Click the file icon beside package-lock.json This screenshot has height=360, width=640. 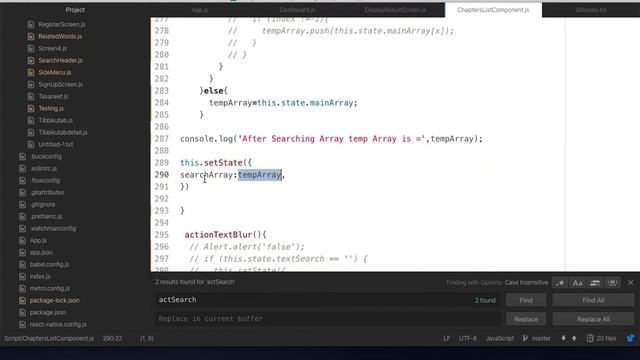(22, 300)
